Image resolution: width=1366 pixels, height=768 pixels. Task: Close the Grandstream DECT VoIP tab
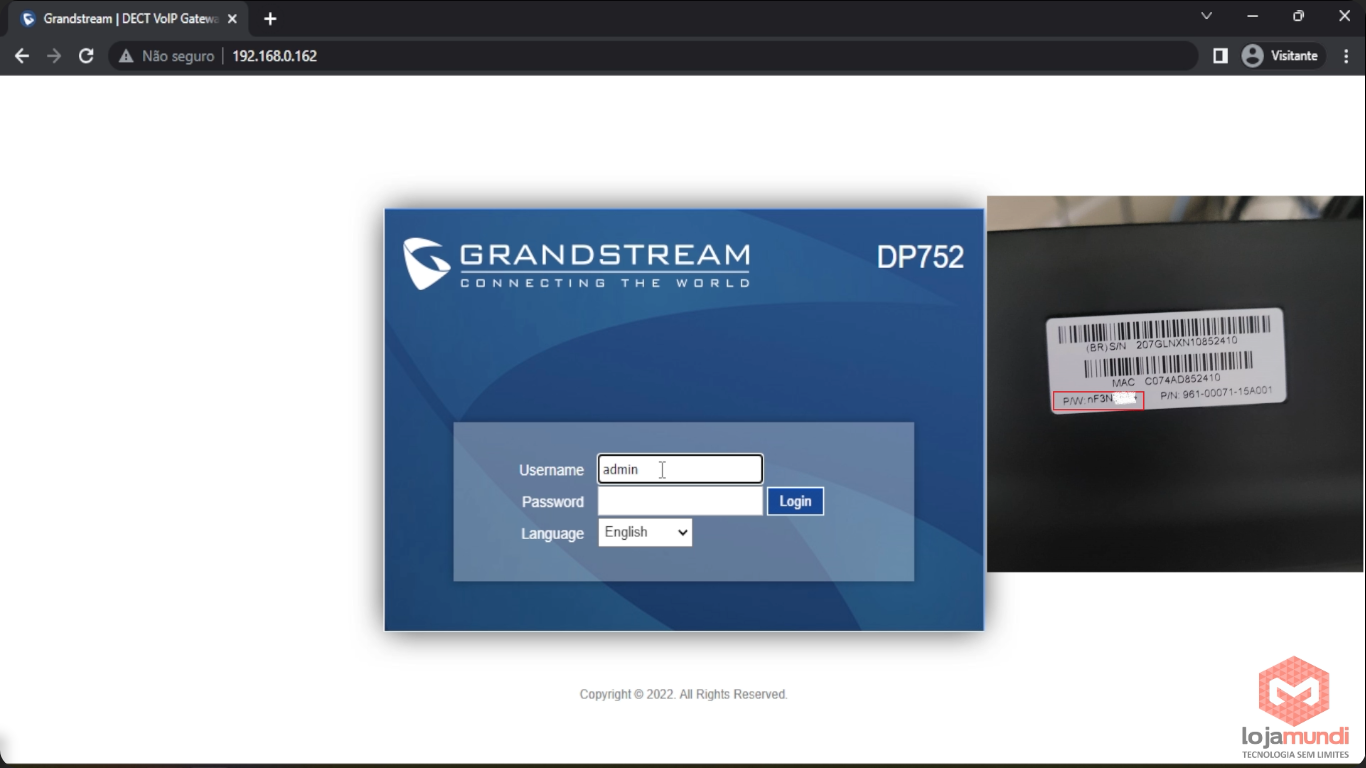[232, 19]
